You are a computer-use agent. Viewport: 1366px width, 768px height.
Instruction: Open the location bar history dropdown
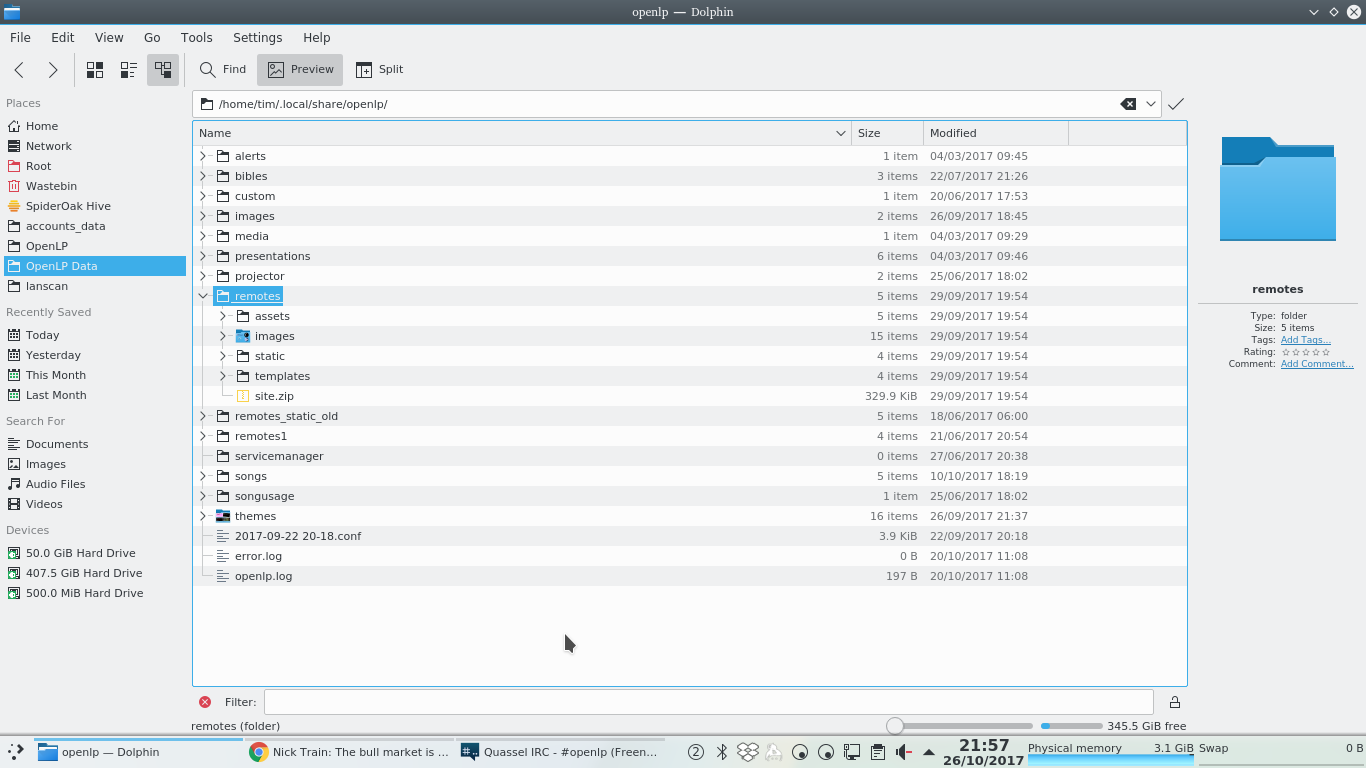[1151, 104]
